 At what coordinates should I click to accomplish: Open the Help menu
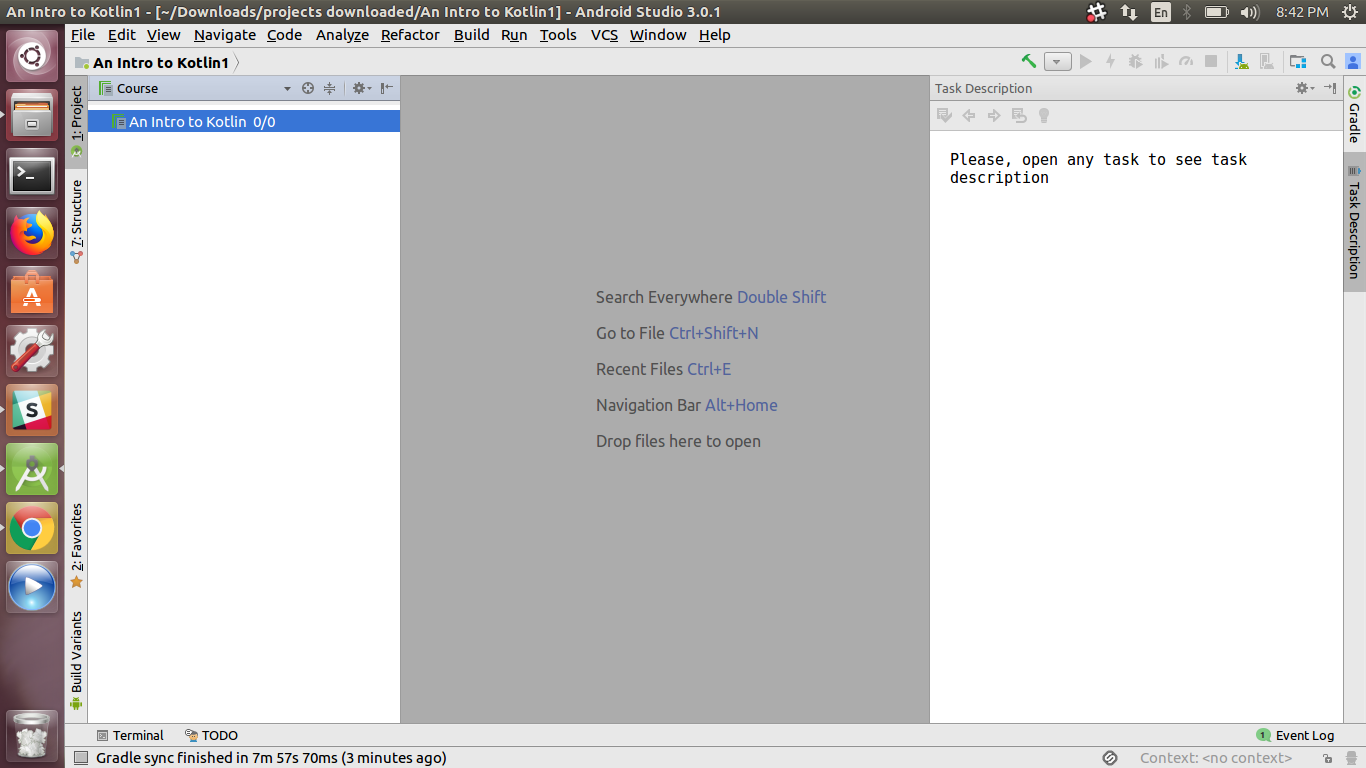[x=714, y=35]
